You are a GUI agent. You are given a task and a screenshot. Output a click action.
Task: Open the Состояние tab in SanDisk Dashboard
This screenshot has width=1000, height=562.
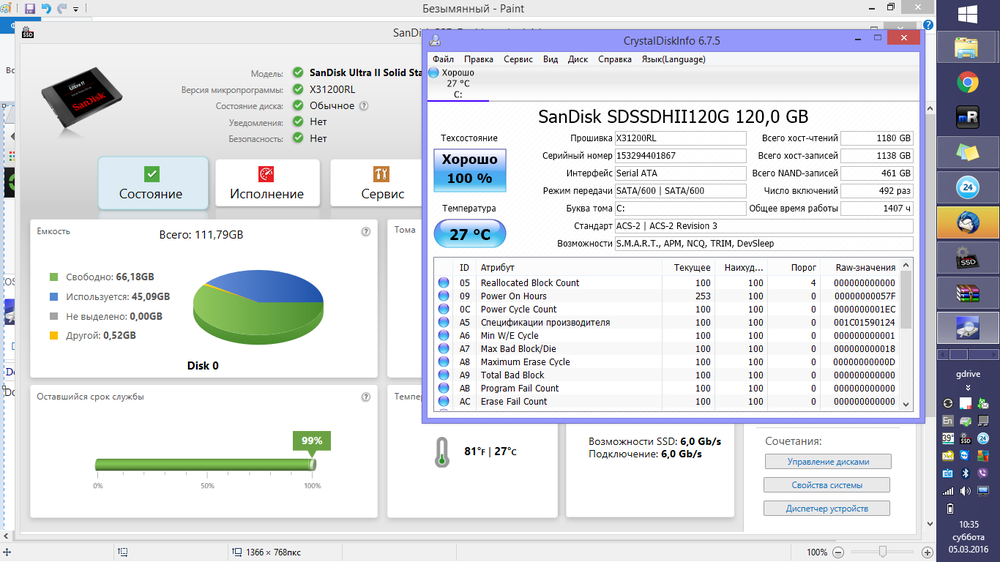click(x=153, y=183)
